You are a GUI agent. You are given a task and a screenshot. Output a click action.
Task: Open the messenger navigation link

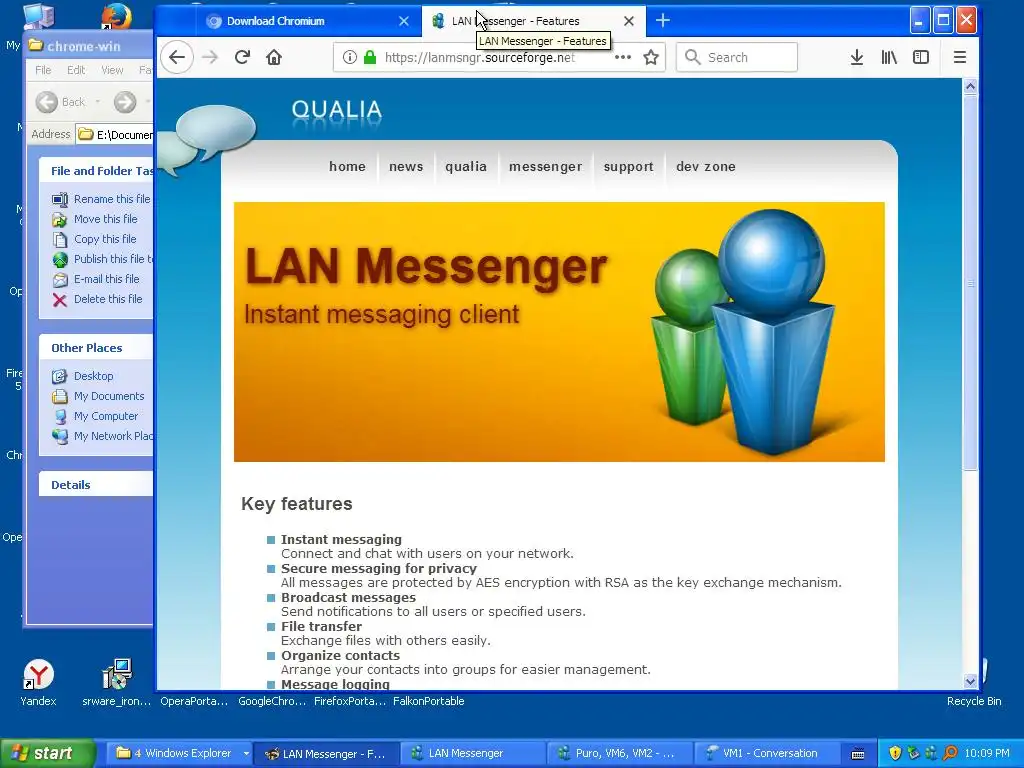click(545, 167)
